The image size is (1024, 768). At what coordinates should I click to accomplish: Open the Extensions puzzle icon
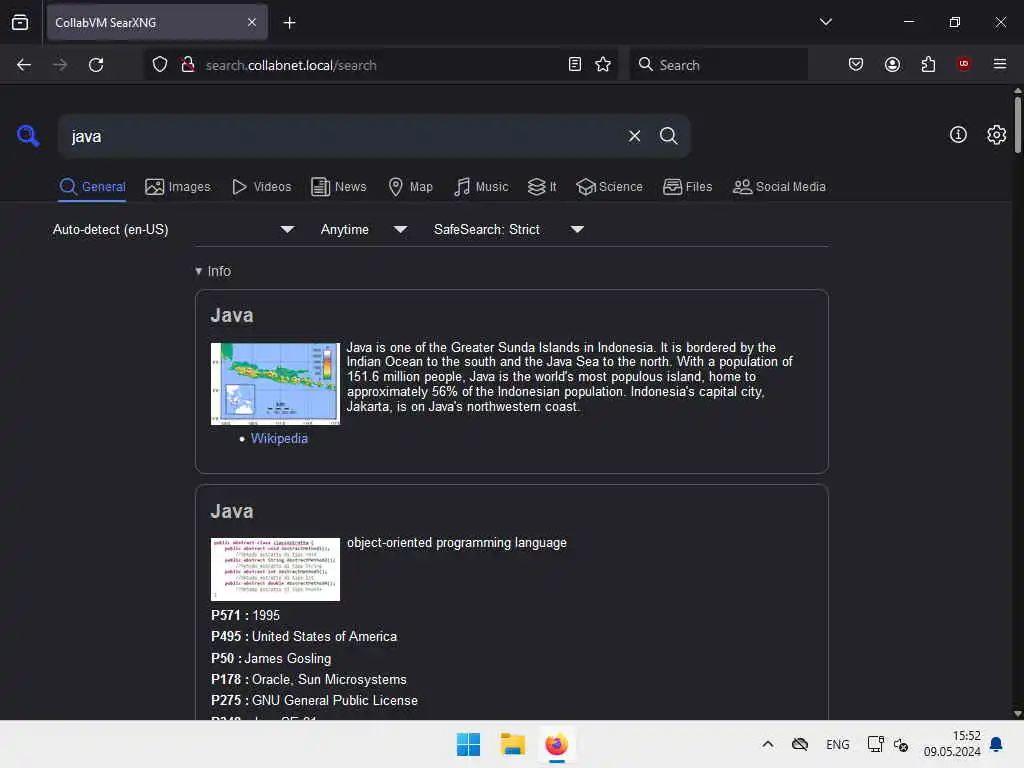(x=928, y=65)
